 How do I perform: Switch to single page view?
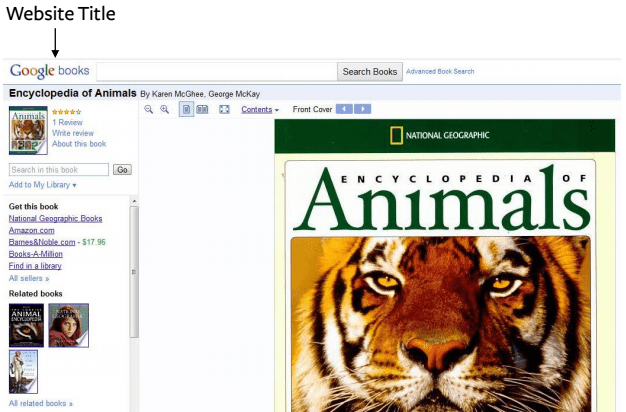(186, 109)
